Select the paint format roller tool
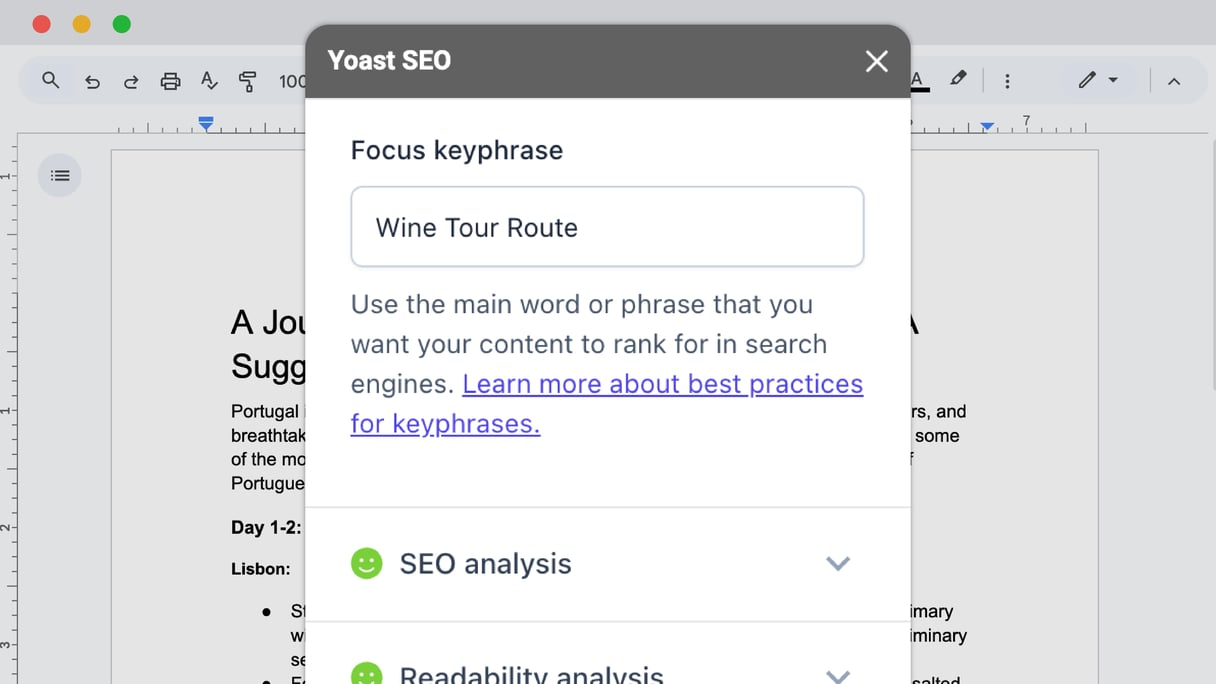Screen dimensions: 1216x684 click(248, 82)
